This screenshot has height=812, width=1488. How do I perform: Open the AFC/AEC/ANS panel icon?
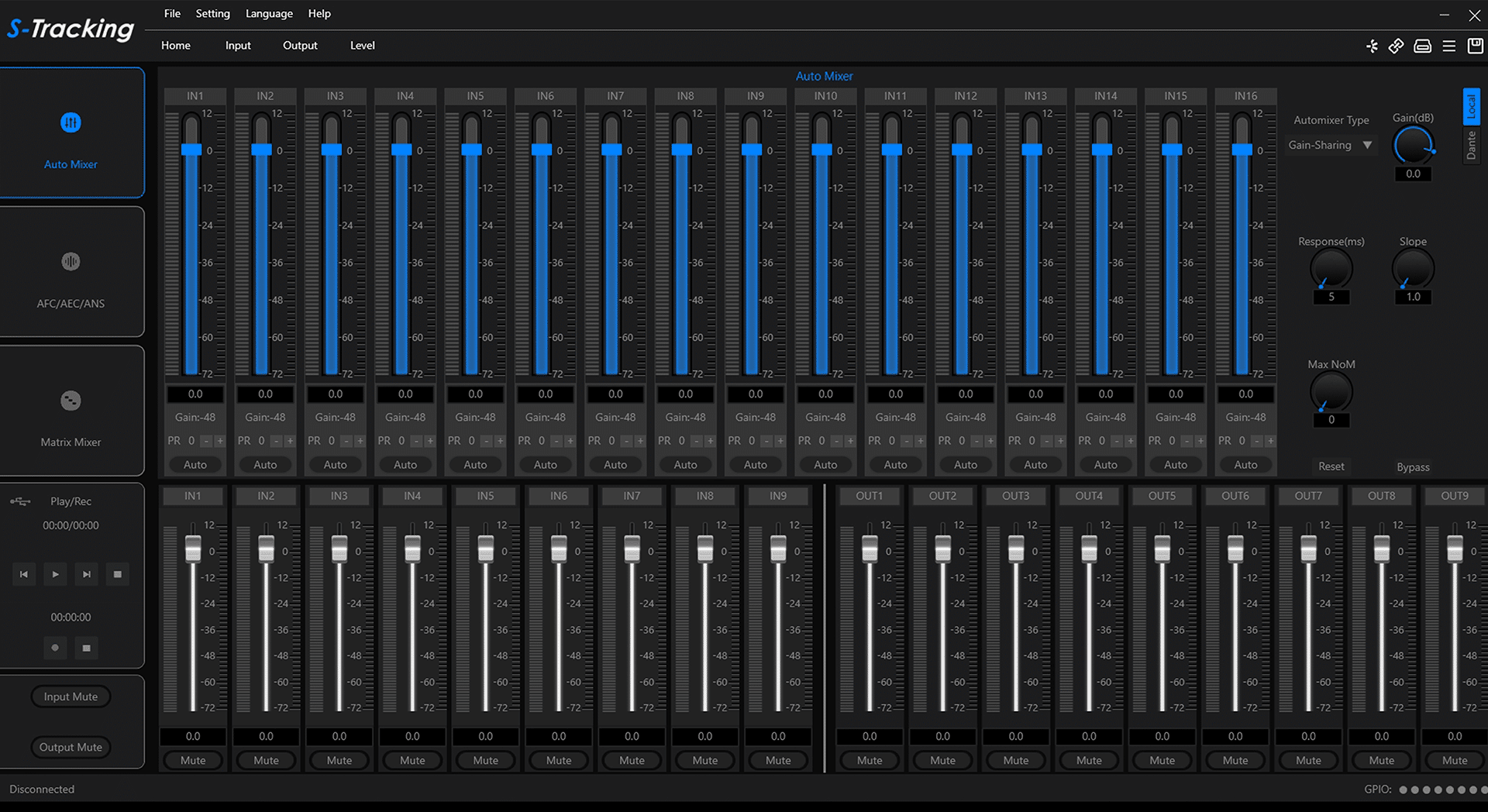[71, 262]
